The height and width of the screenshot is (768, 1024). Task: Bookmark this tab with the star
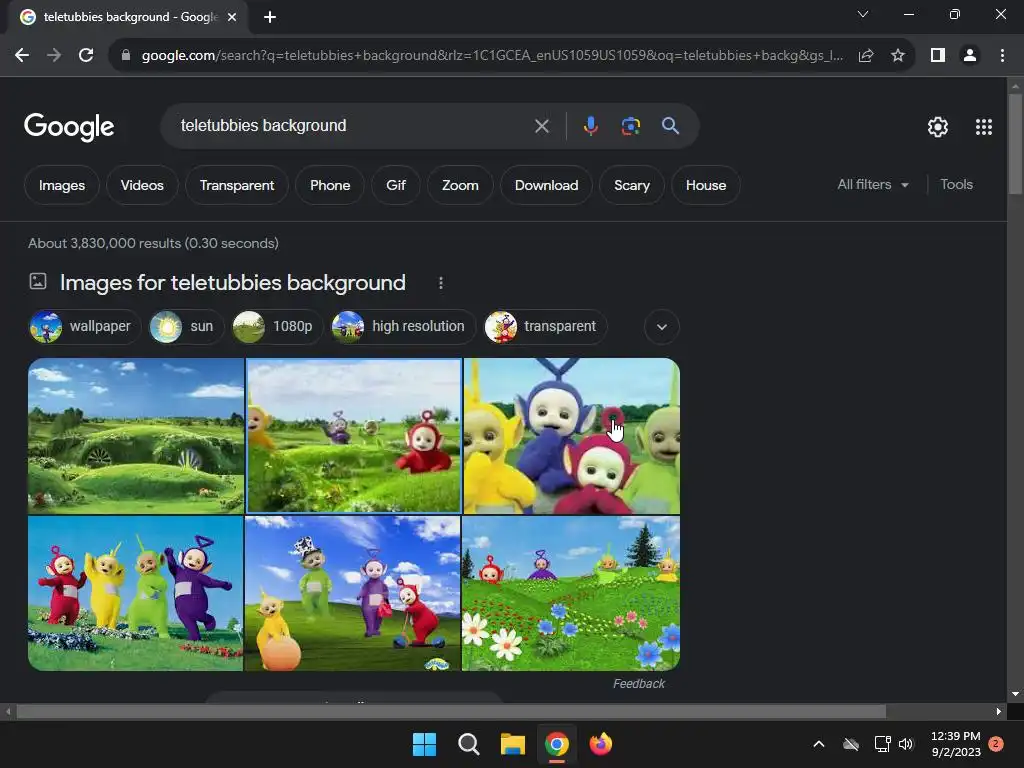click(x=898, y=56)
